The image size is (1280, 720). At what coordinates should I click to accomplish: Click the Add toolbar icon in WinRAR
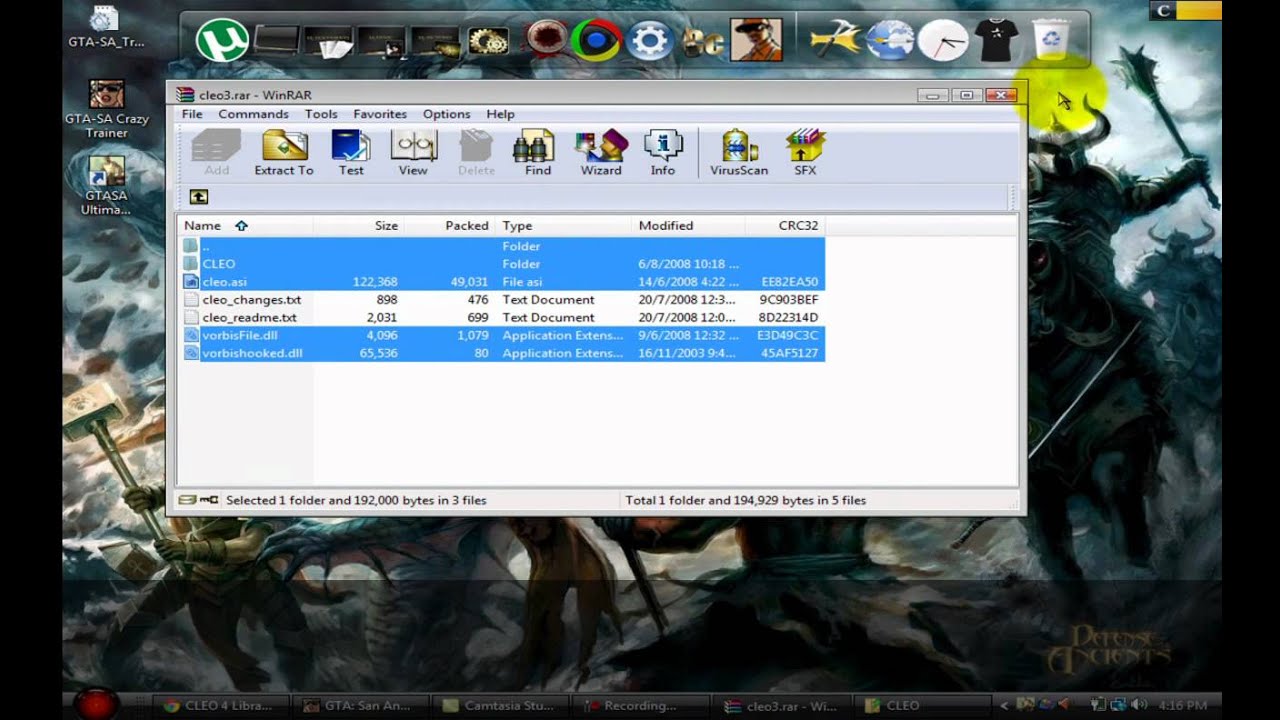point(216,153)
